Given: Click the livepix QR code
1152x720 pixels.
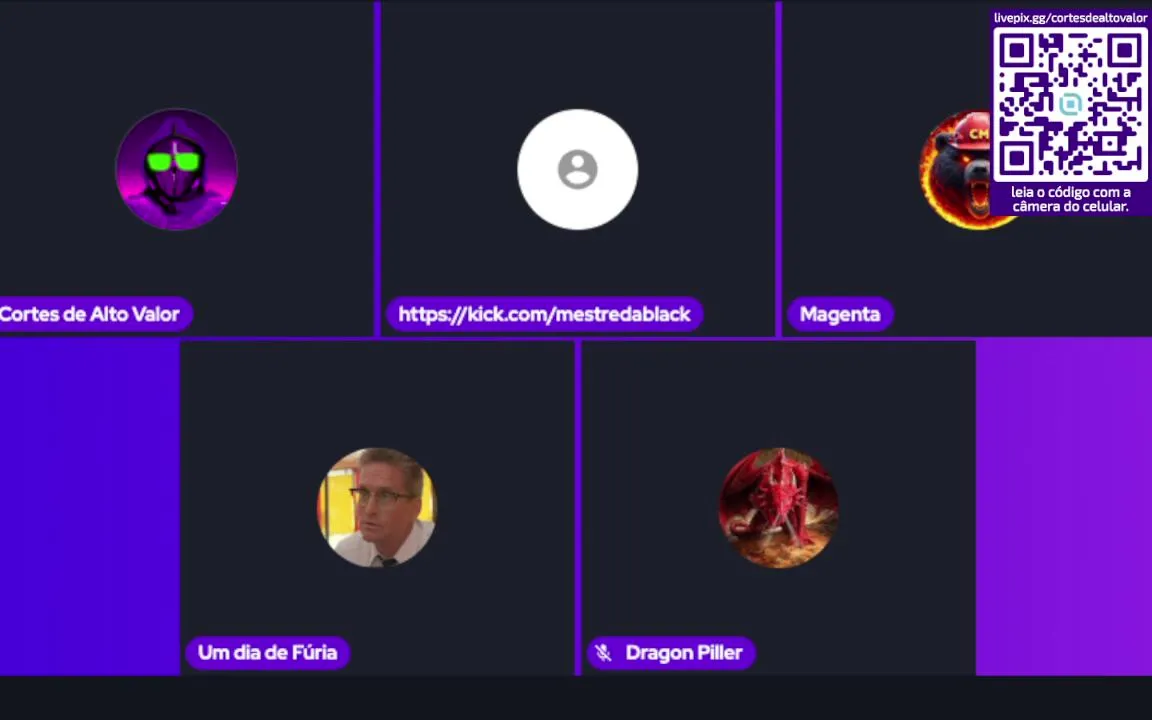Looking at the screenshot, I should pos(1070,105).
